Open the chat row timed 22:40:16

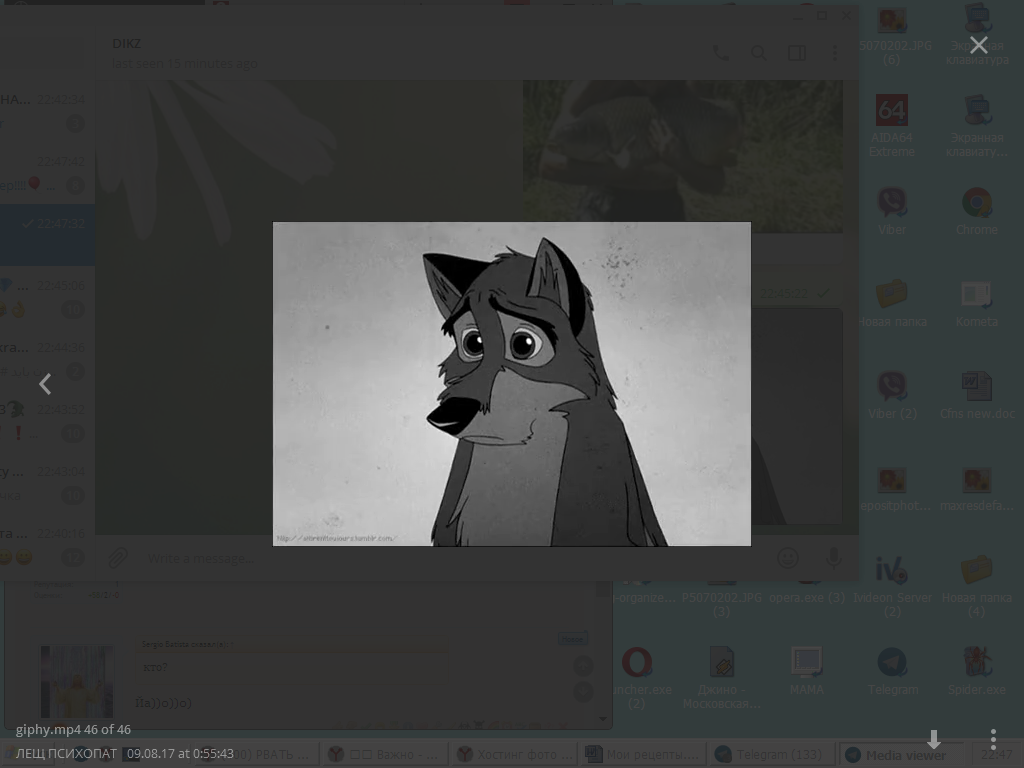click(47, 545)
